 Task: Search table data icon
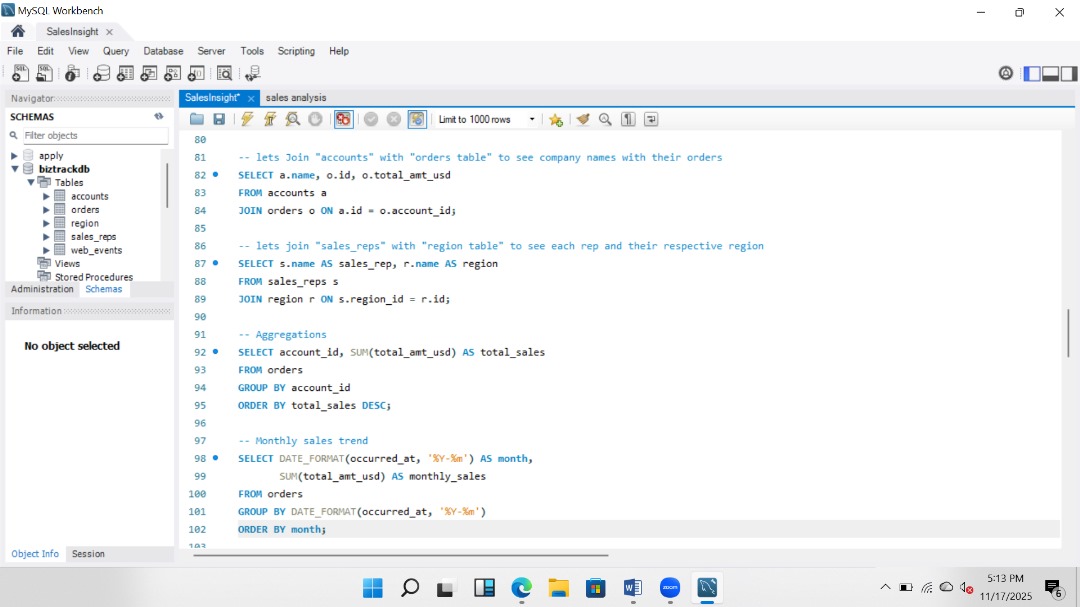point(224,73)
